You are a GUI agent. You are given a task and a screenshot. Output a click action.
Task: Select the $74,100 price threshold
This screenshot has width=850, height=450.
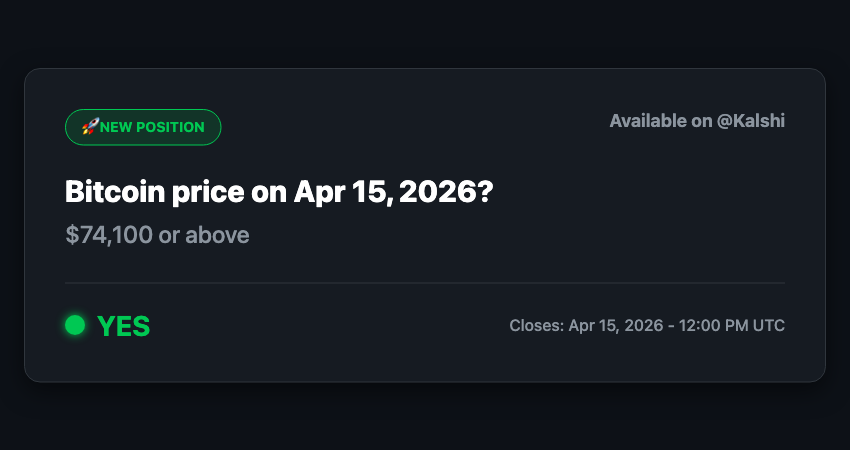[x=109, y=235]
